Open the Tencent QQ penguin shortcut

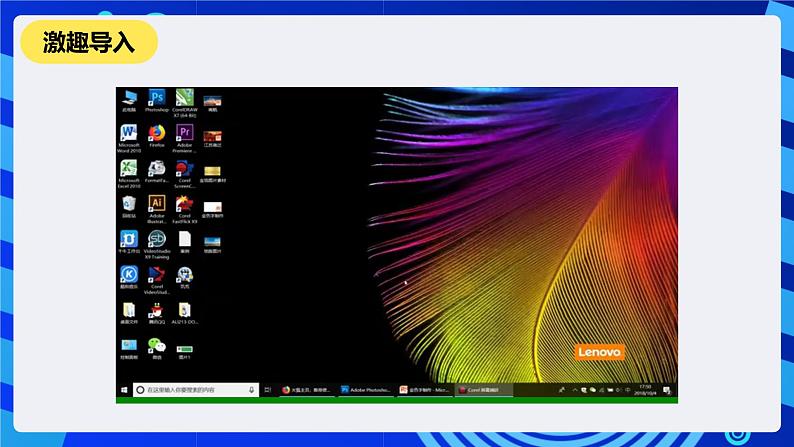[x=157, y=313]
